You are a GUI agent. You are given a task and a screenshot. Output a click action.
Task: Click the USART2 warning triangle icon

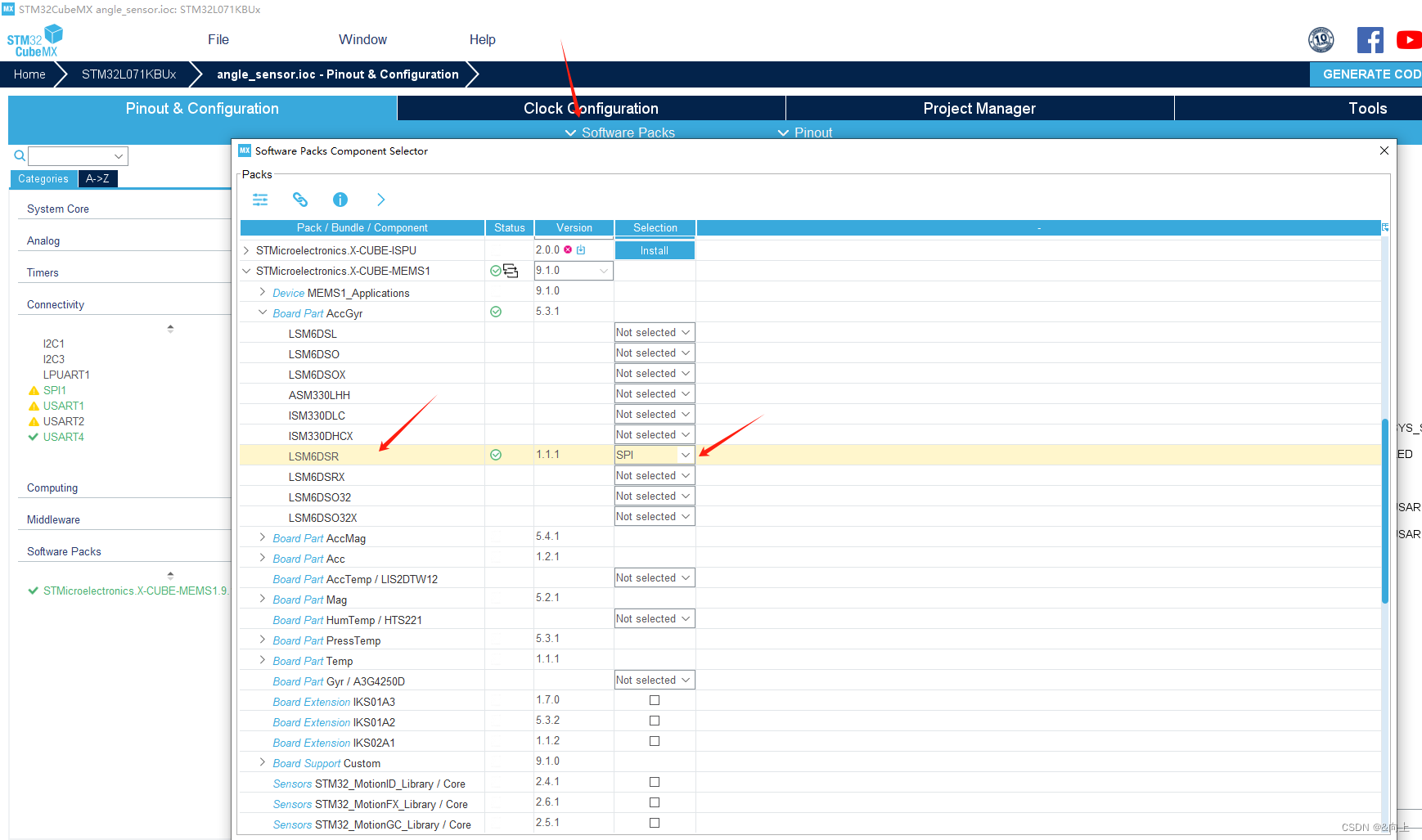(34, 422)
